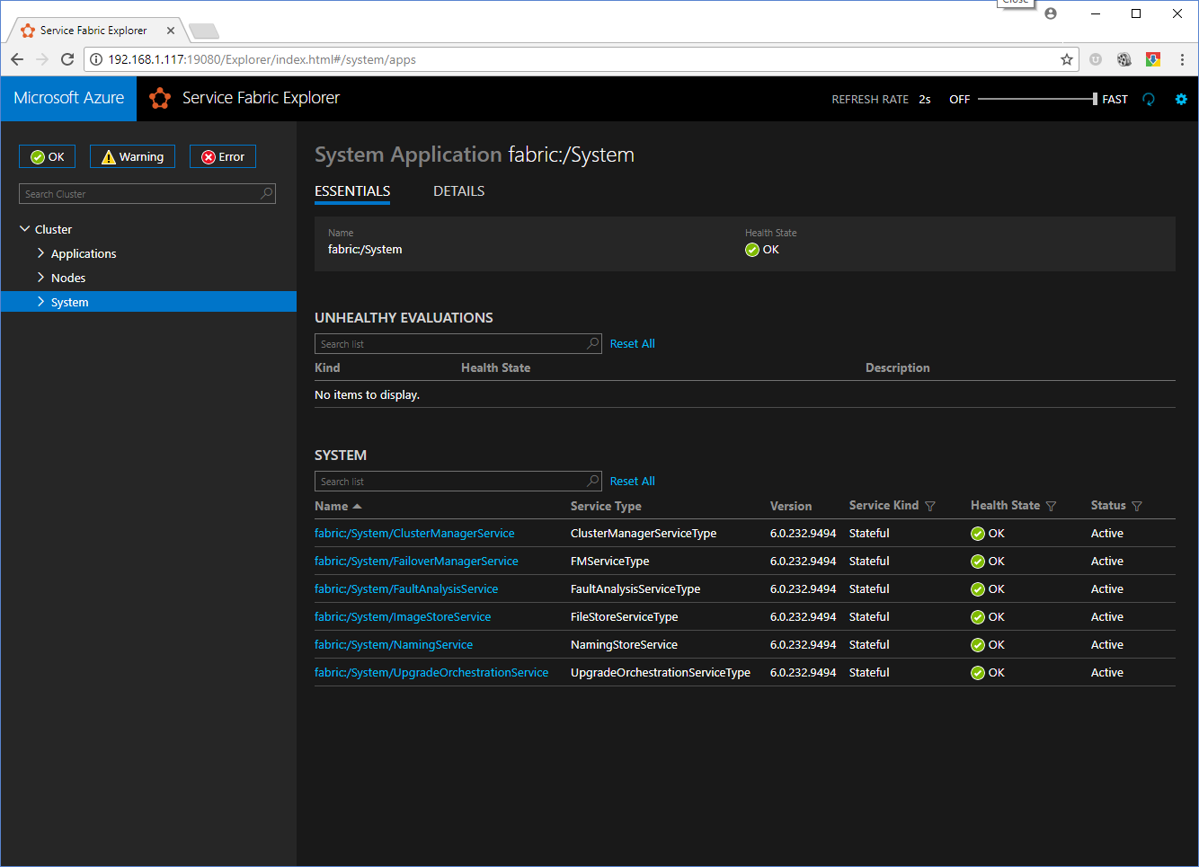Open fabric:/System/UpgradeOrchestrationService link
This screenshot has height=868, width=1199.
431,672
